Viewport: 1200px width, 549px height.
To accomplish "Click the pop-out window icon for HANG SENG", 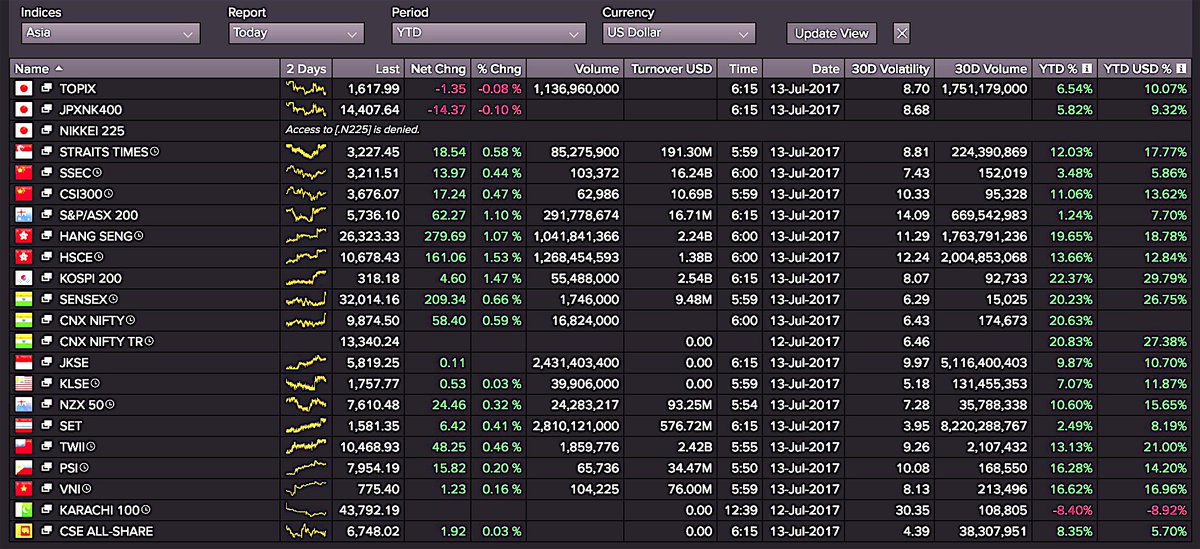I will [46, 236].
